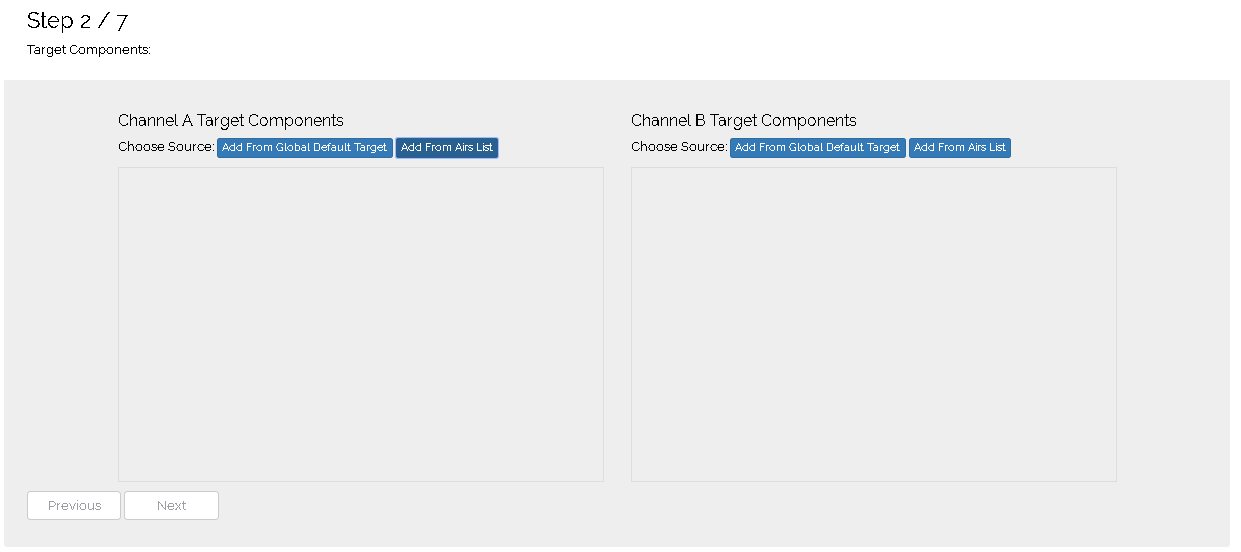Screen dimensions: 1241x552
Task: Load the global default target into Channel B
Action: point(817,148)
